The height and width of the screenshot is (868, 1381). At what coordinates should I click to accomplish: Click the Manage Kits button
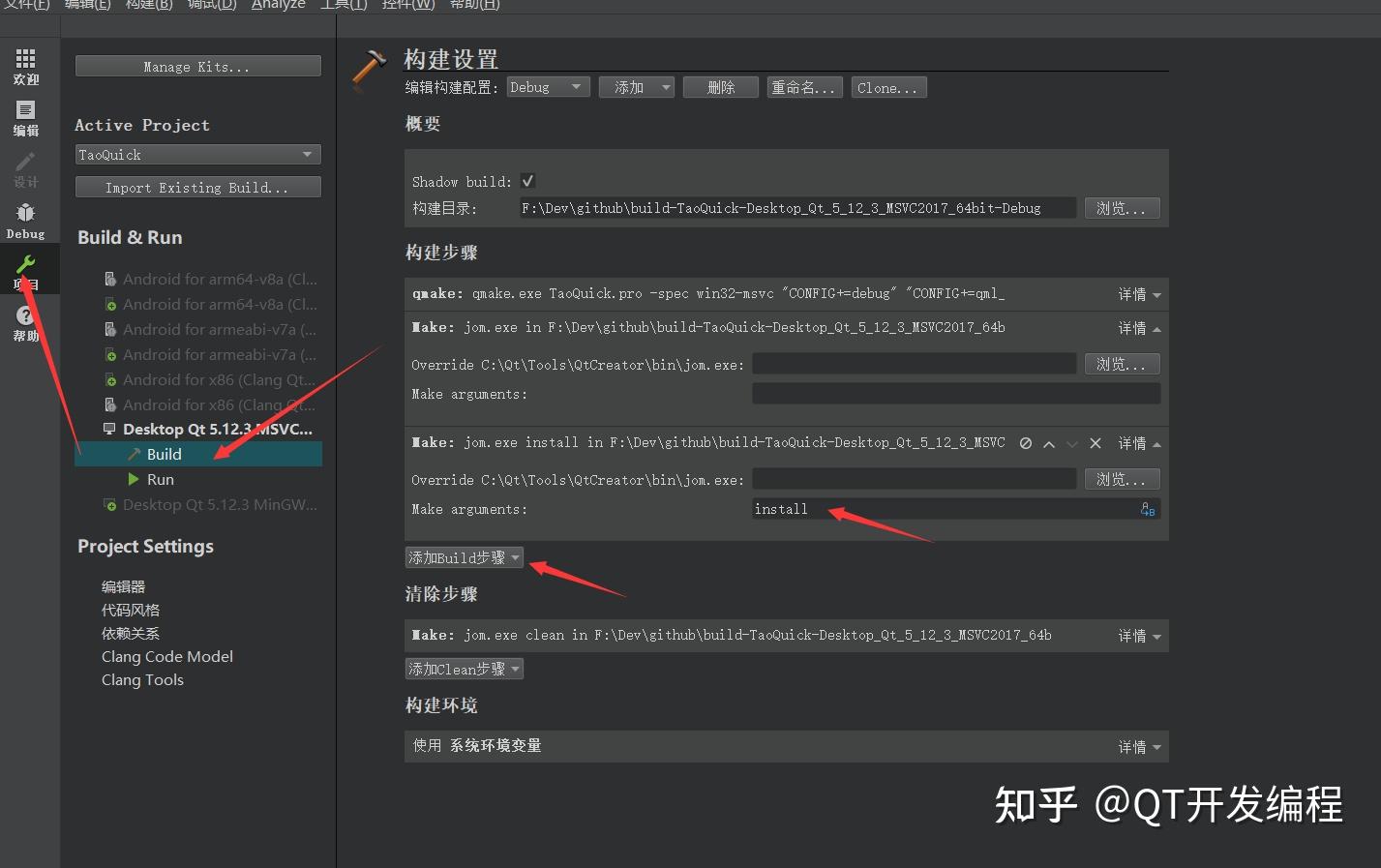pos(197,66)
